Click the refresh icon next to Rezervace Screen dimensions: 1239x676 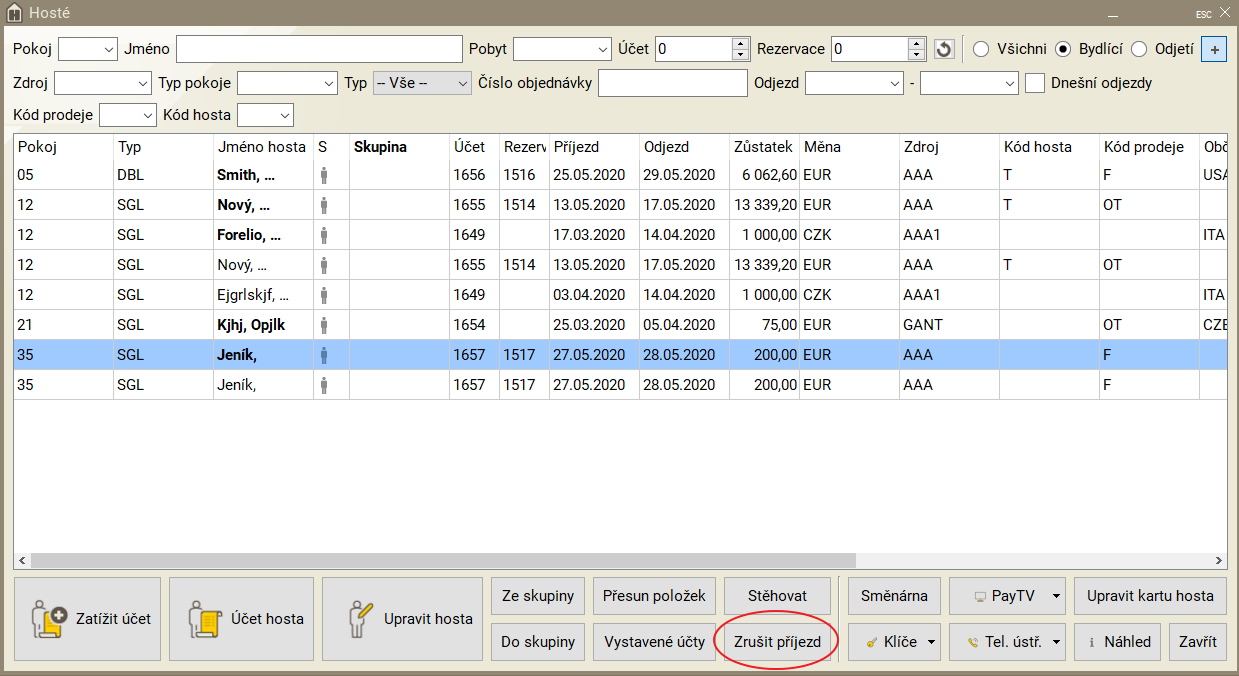pyautogui.click(x=944, y=49)
